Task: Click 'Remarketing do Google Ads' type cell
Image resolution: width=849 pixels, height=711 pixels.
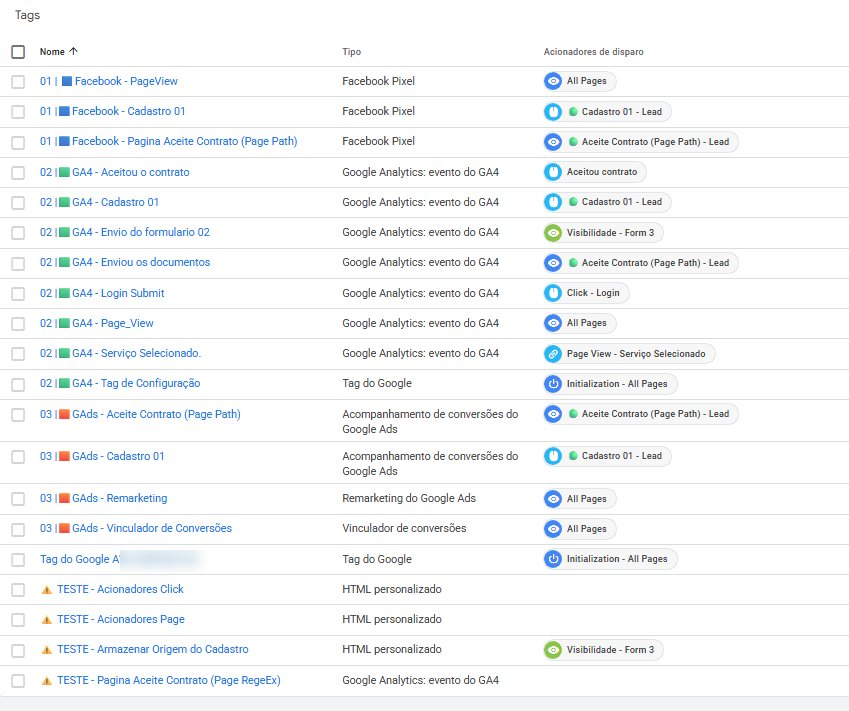Action: pyautogui.click(x=409, y=498)
